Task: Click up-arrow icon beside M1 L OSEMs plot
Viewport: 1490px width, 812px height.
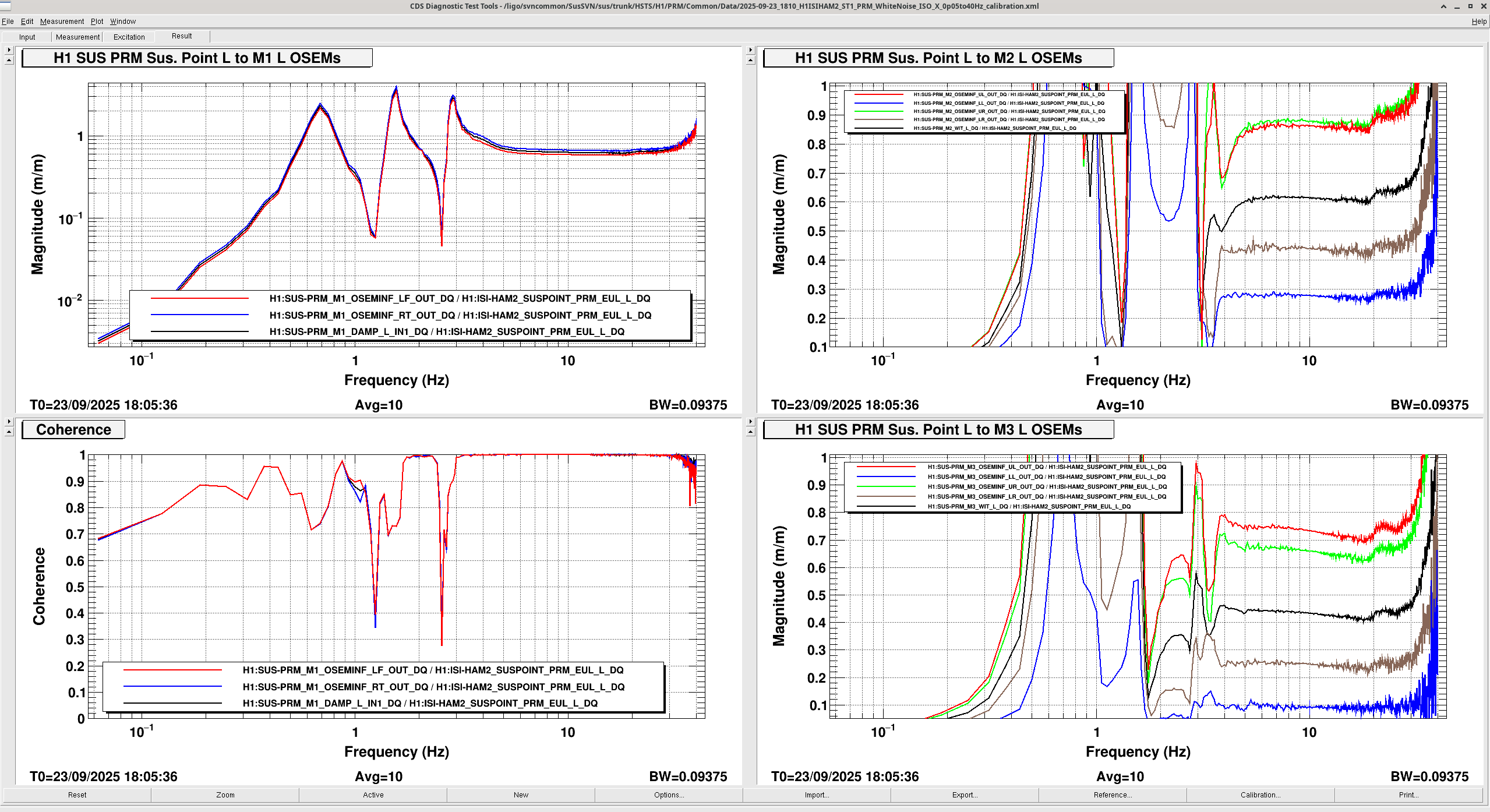Action: (x=9, y=60)
